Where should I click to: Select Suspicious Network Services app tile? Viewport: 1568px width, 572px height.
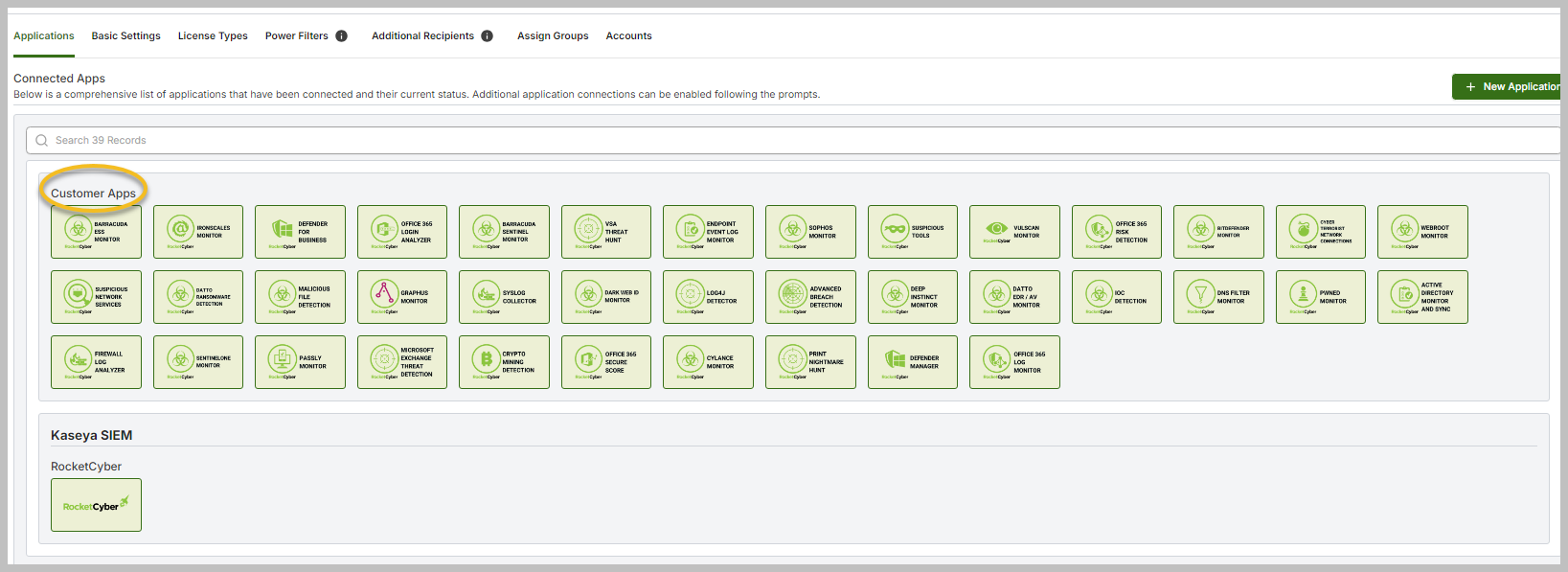tap(96, 297)
